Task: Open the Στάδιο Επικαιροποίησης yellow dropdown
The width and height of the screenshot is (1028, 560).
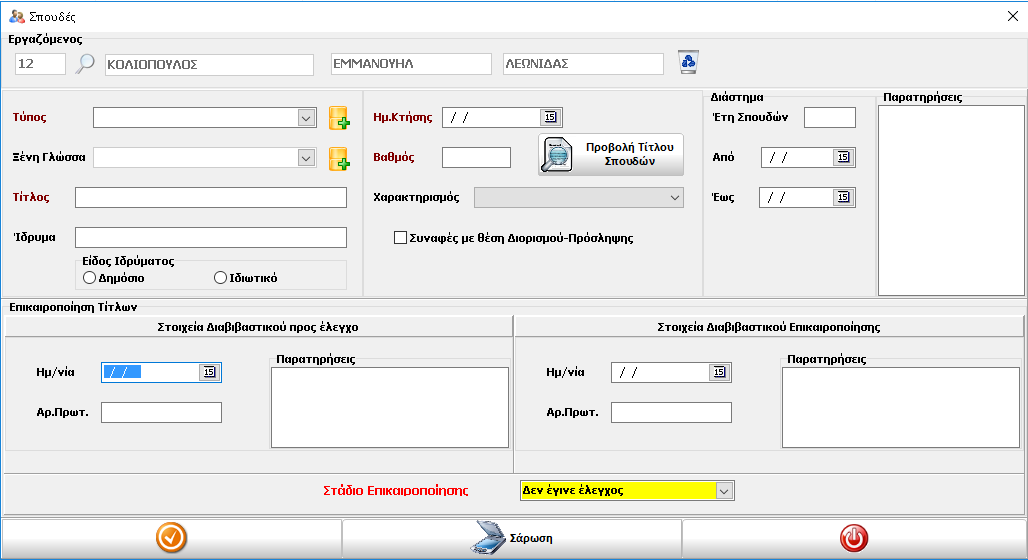Action: (724, 490)
